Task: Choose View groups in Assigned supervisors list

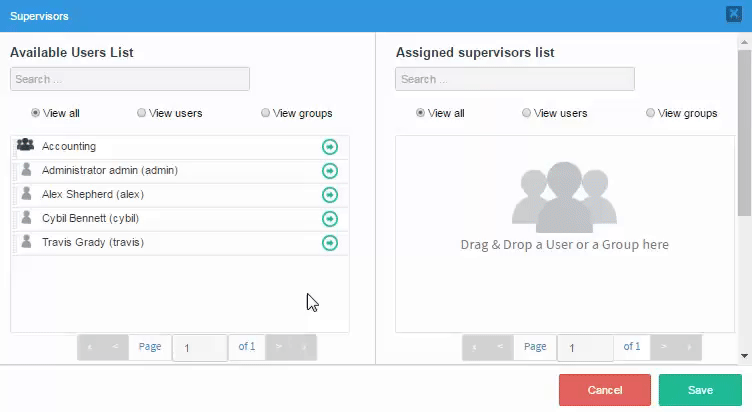Action: pos(651,113)
